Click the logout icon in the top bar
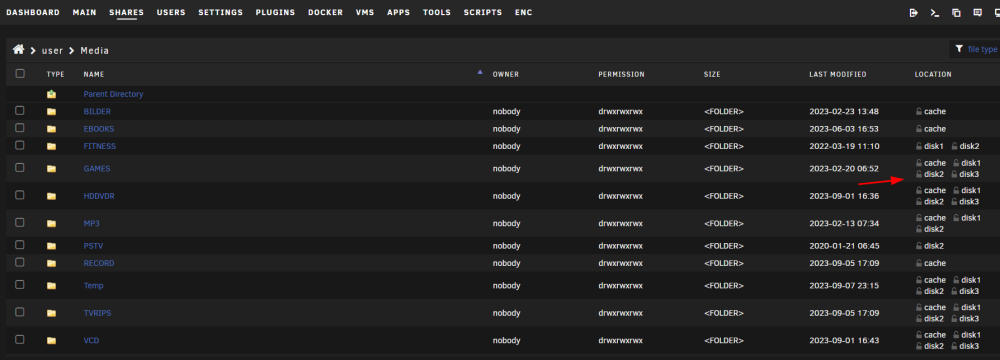The width and height of the screenshot is (1000, 360). pyautogui.click(x=913, y=12)
